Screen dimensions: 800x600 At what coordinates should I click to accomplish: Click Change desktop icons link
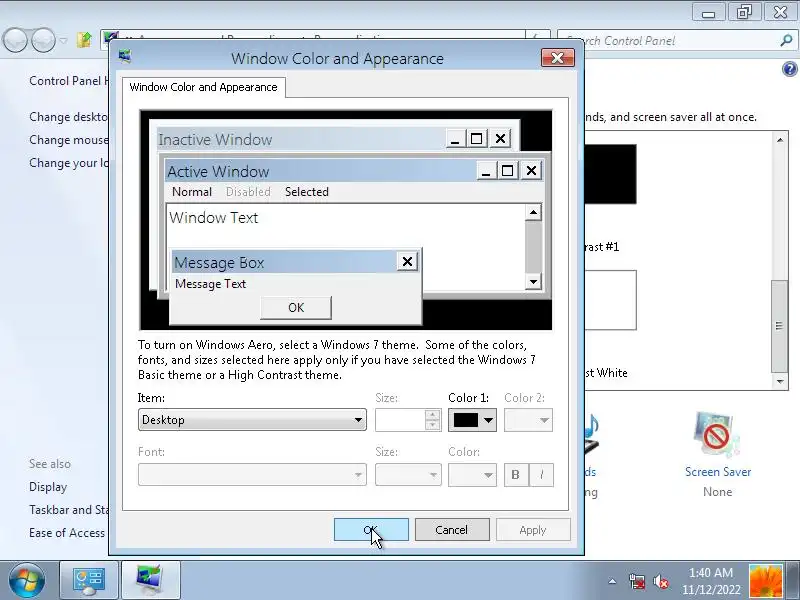[x=69, y=117]
